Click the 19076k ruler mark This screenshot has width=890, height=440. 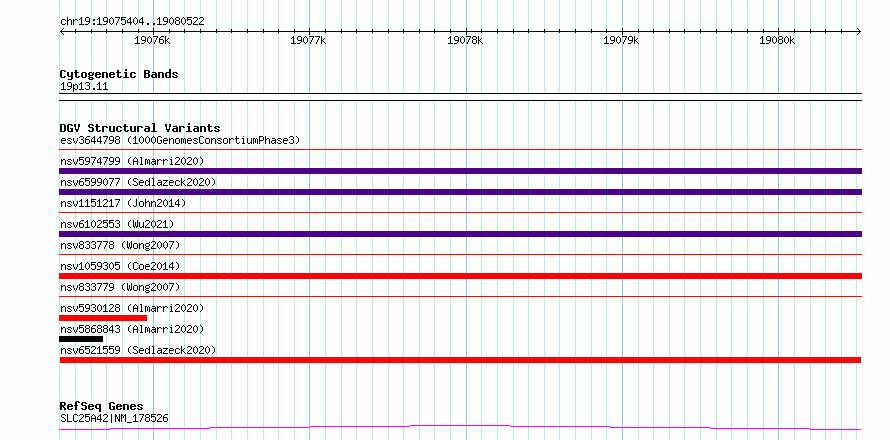coord(152,41)
